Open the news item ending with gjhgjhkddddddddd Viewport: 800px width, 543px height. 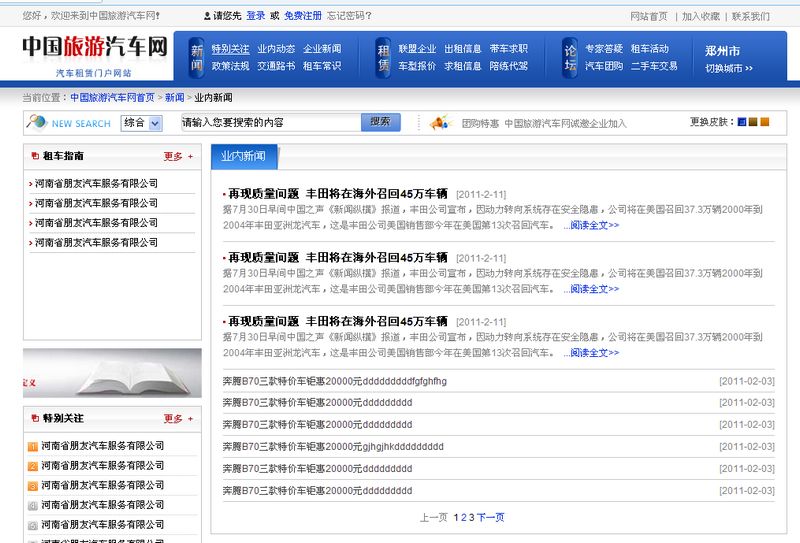pyautogui.click(x=333, y=447)
